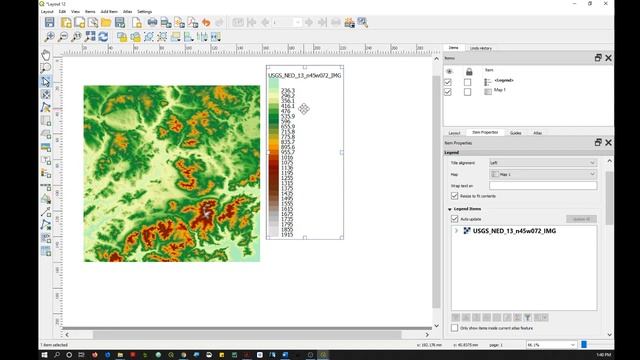Click the Wrap text on input field
Image resolution: width=640 pixels, height=360 pixels.
[543, 186]
